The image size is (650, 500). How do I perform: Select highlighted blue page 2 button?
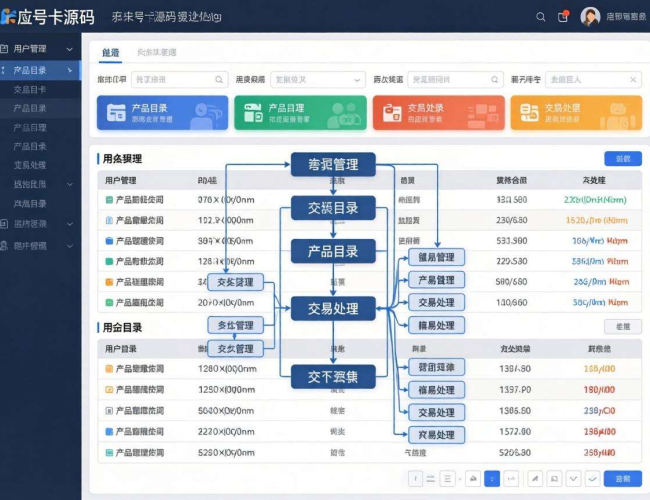[492, 479]
